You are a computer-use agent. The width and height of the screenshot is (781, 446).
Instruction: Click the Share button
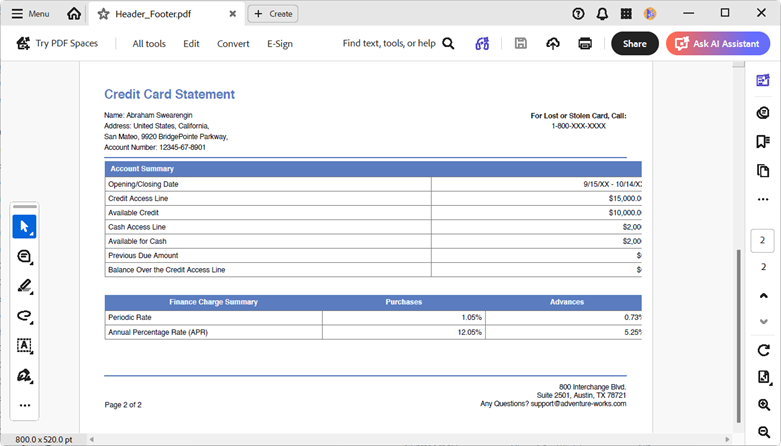point(635,44)
